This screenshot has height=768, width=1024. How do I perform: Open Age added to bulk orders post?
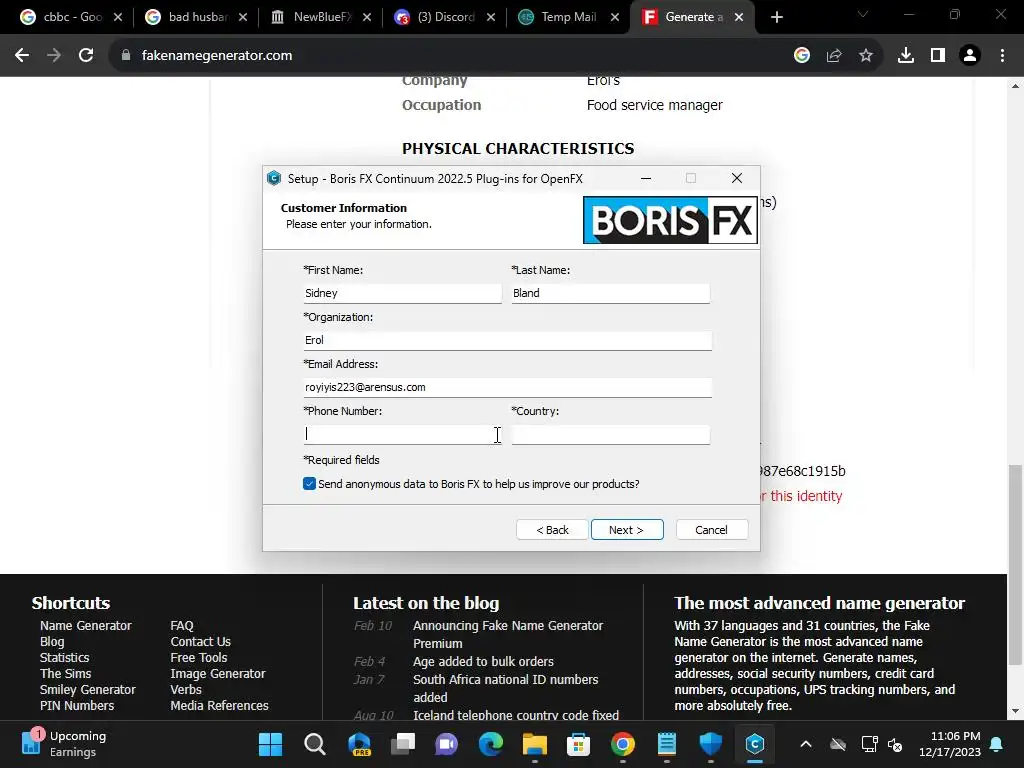coord(483,662)
